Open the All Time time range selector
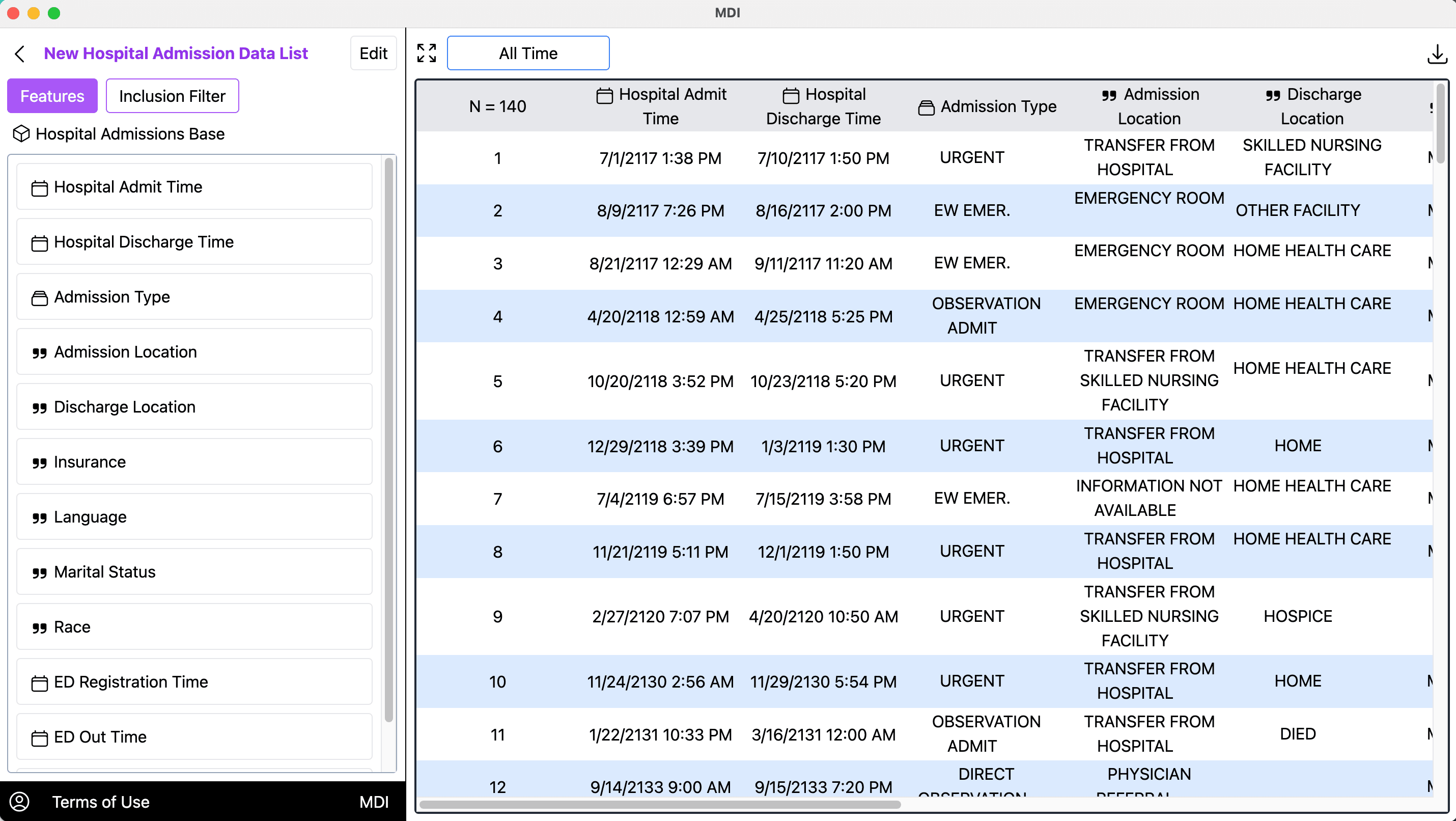 click(528, 52)
